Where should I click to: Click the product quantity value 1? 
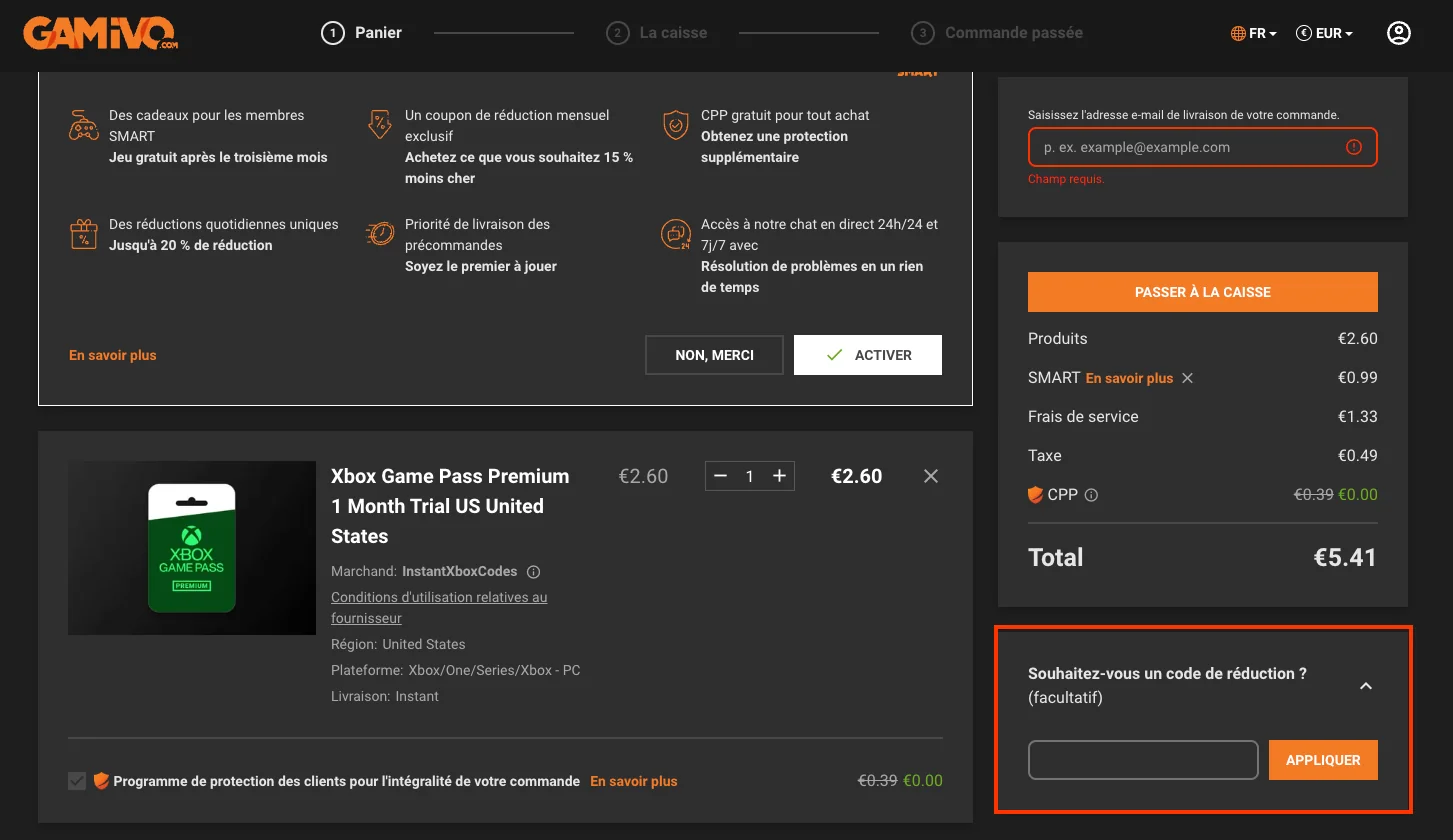[x=749, y=477]
